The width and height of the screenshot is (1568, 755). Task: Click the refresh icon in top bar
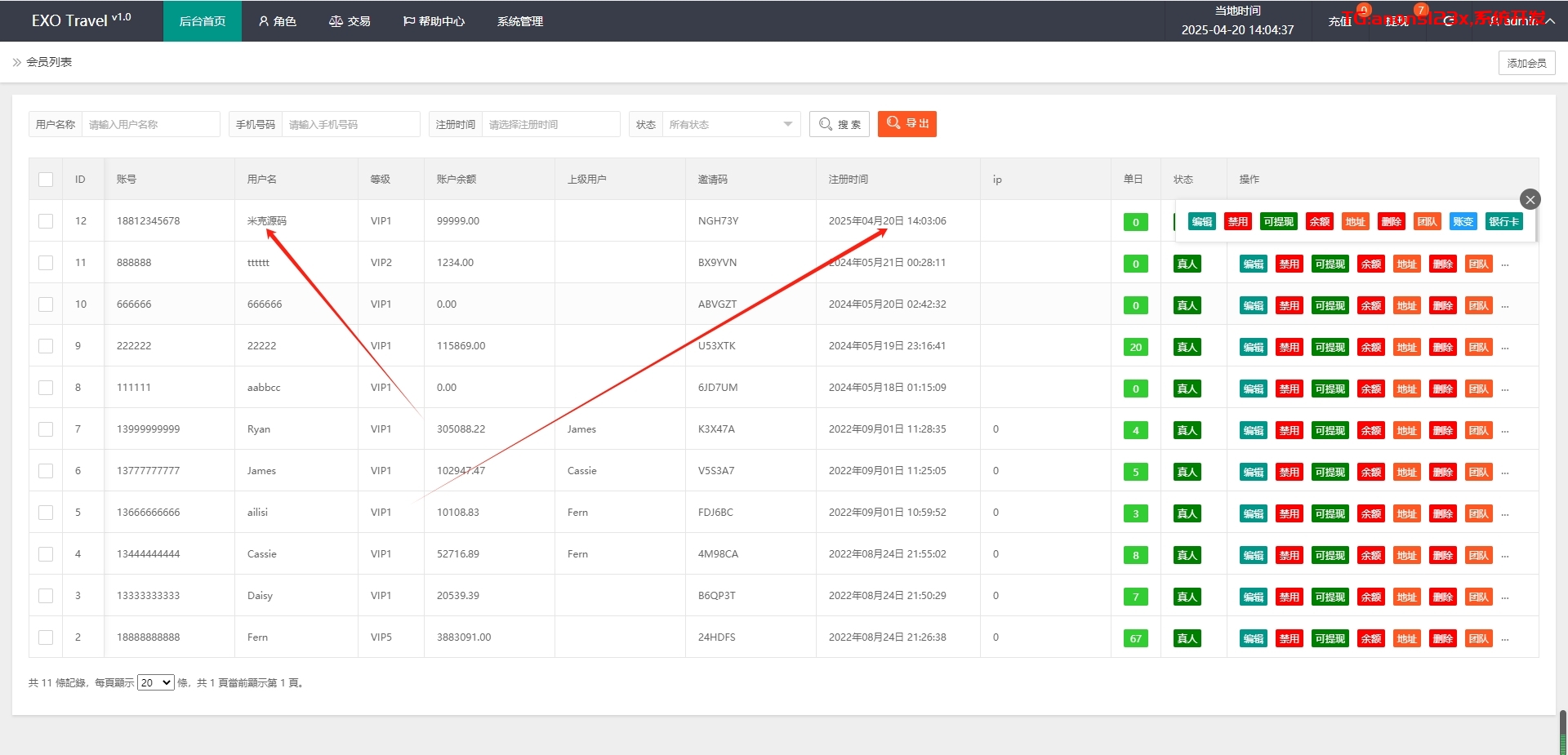pos(1449,21)
